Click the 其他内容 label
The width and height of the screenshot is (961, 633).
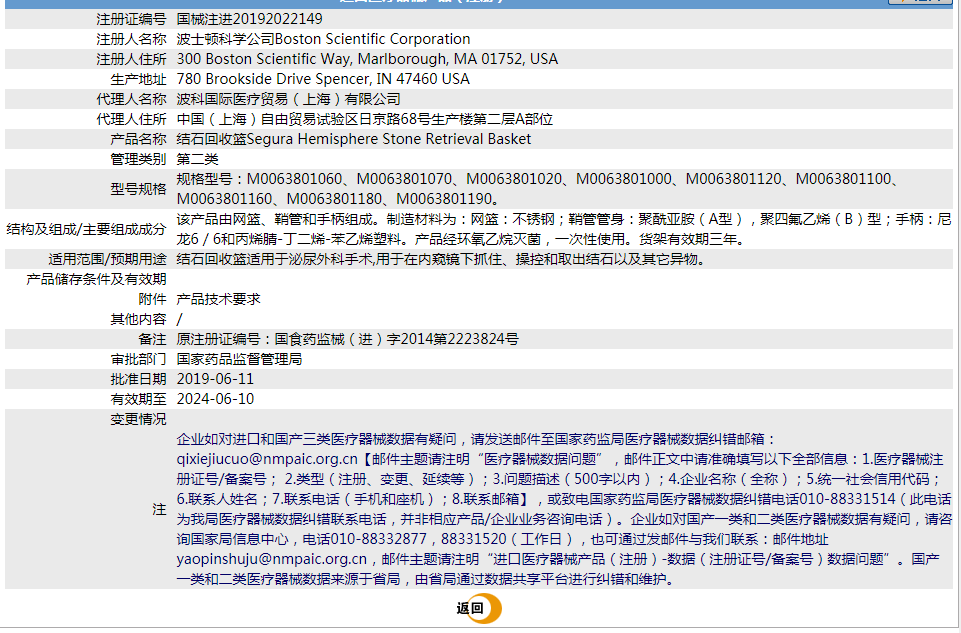coord(138,319)
